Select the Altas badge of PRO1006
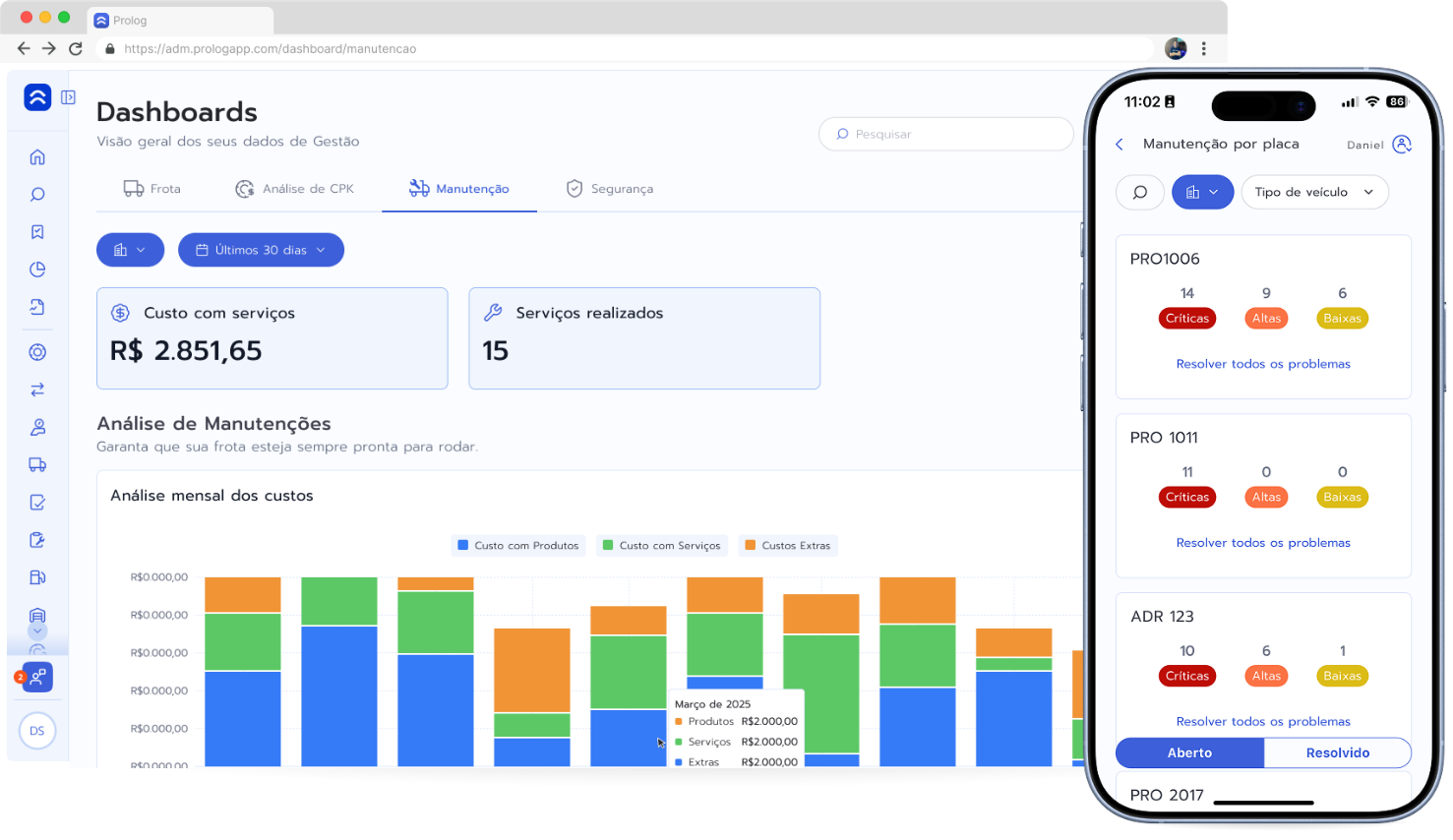Viewport: 1453px width, 840px height. pyautogui.click(x=1267, y=319)
